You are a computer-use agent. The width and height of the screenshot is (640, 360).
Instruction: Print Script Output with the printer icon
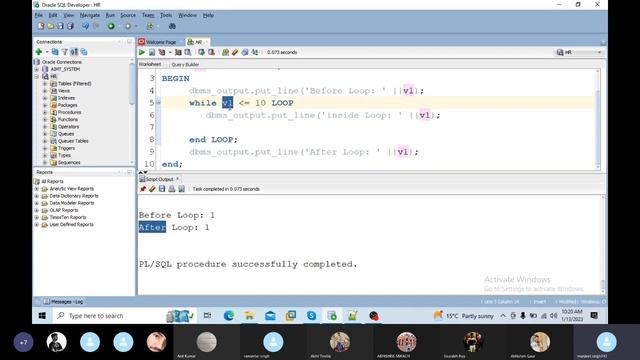pos(172,189)
